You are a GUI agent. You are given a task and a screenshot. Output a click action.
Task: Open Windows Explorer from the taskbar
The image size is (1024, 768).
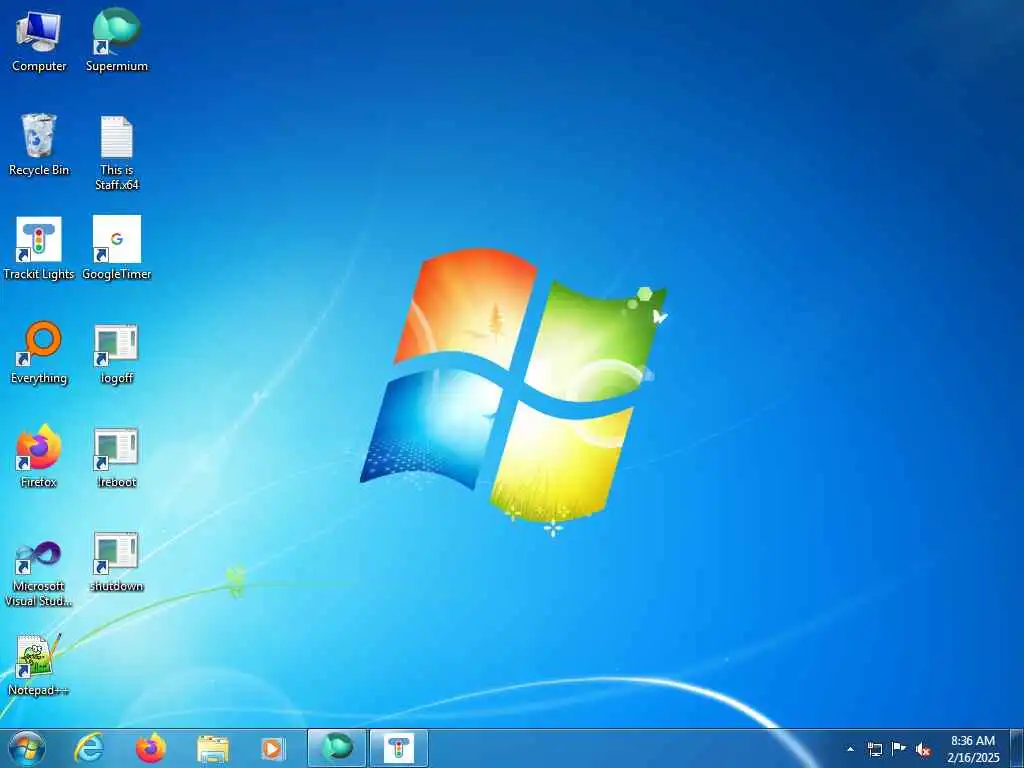[213, 748]
